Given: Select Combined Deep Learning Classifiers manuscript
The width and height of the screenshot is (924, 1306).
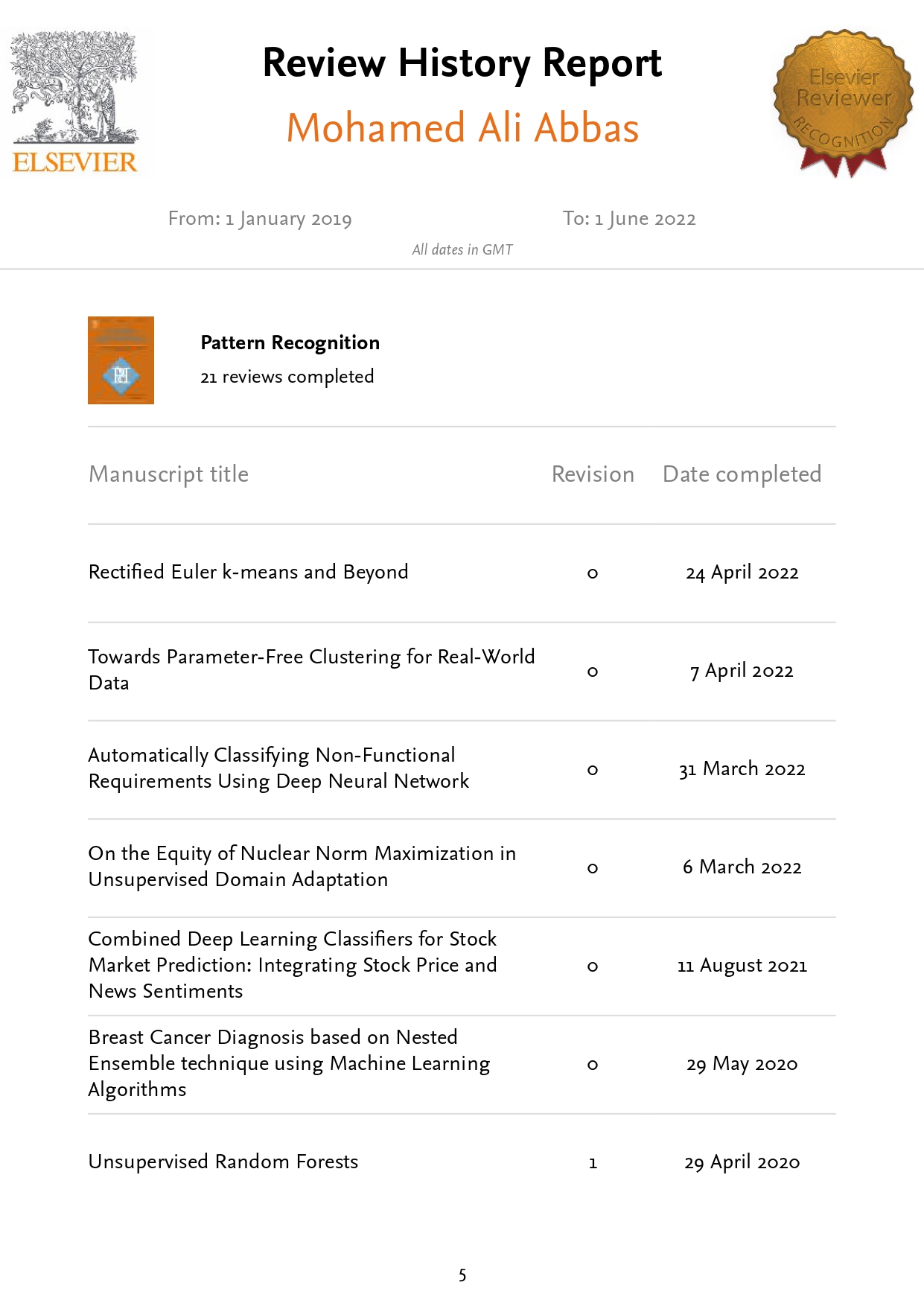Looking at the screenshot, I should point(293,964).
